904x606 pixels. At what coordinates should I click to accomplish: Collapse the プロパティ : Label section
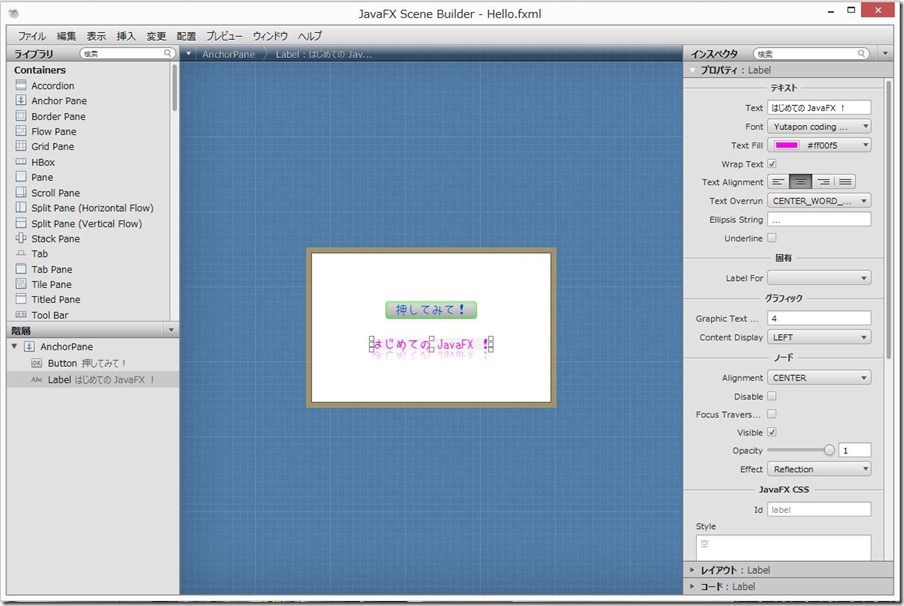(692, 70)
